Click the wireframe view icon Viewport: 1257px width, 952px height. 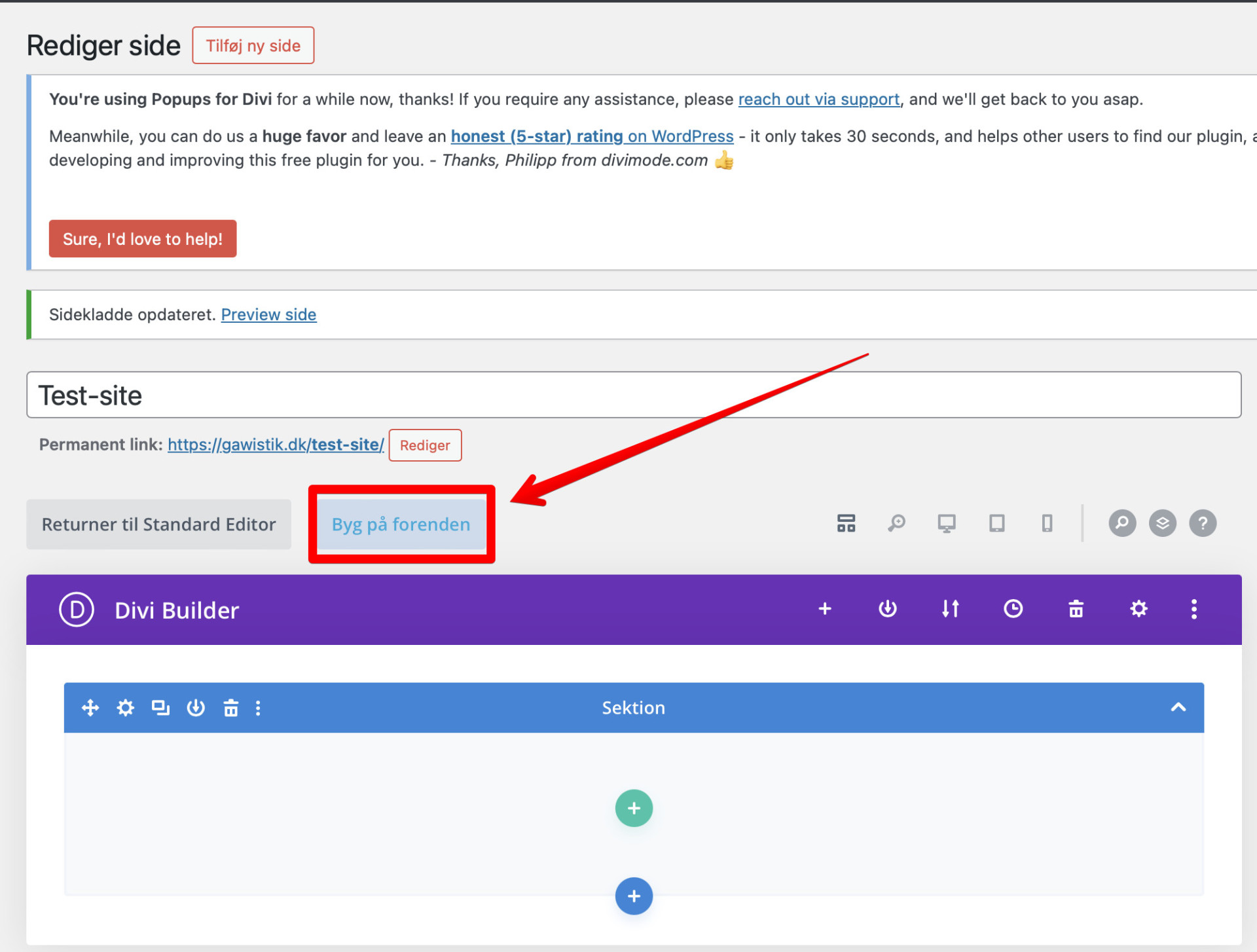[846, 523]
